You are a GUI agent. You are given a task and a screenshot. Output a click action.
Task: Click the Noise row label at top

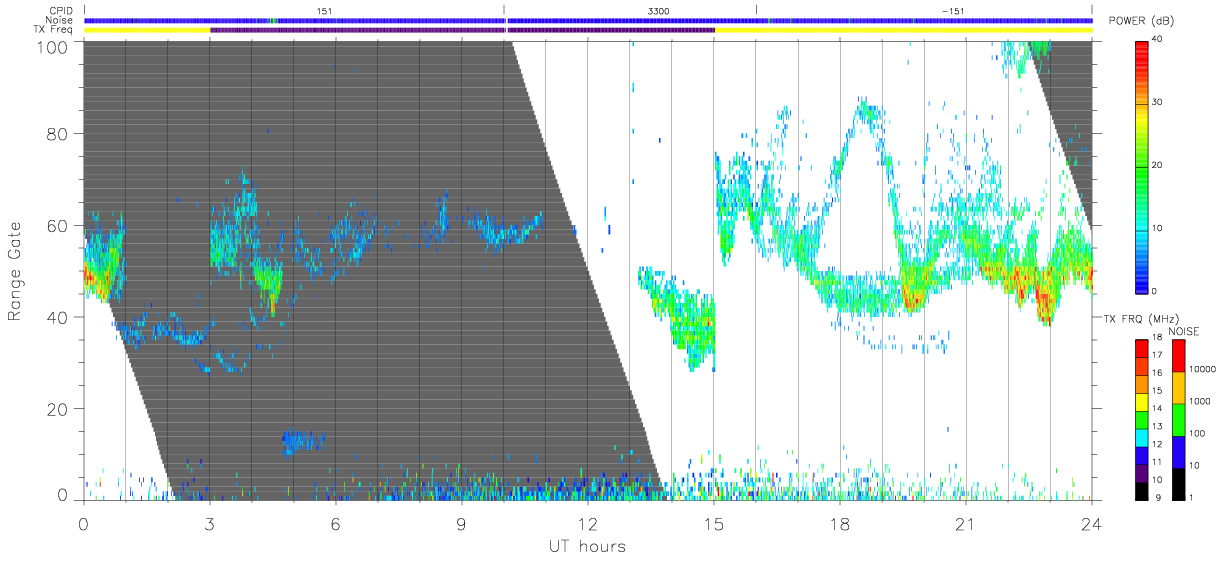pyautogui.click(x=61, y=20)
